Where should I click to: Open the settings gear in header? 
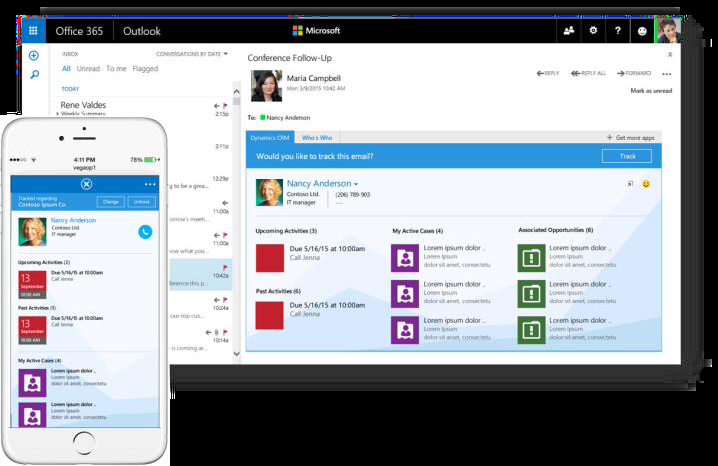coord(593,31)
